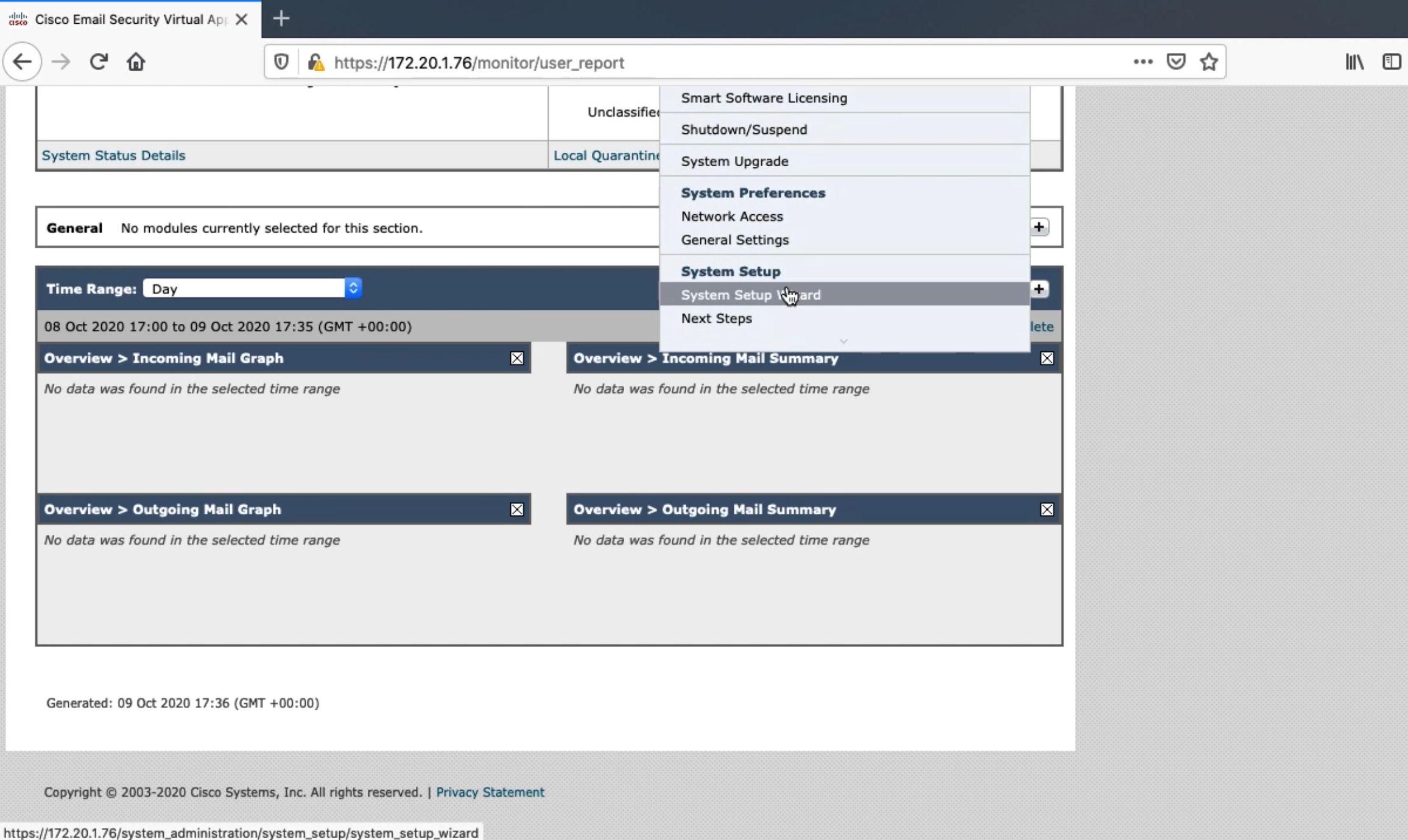Click the Overview > Incoming Mail Summary title
1408x840 pixels.
coord(706,358)
